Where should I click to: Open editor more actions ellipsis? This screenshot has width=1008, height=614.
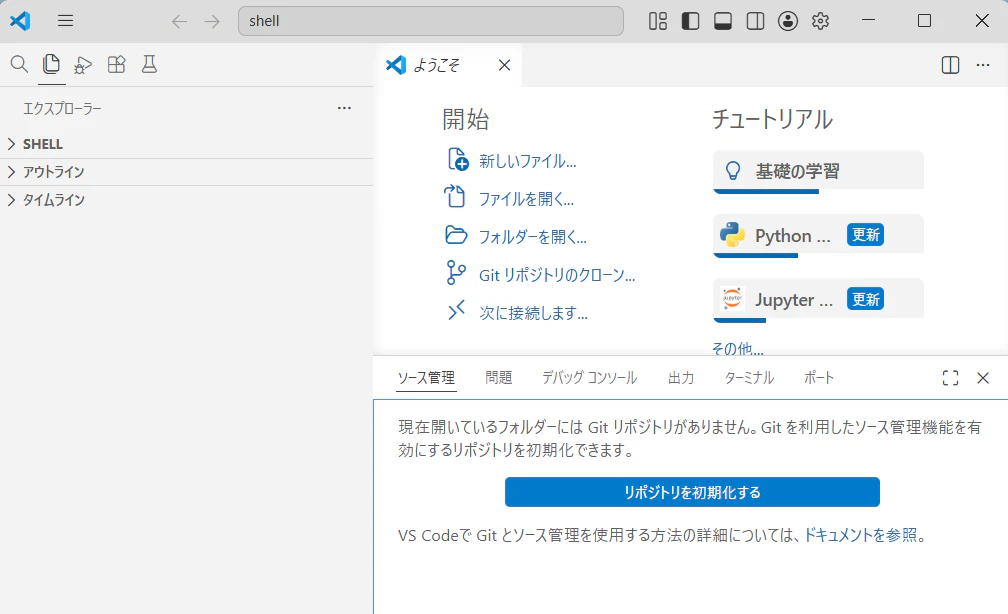point(983,65)
